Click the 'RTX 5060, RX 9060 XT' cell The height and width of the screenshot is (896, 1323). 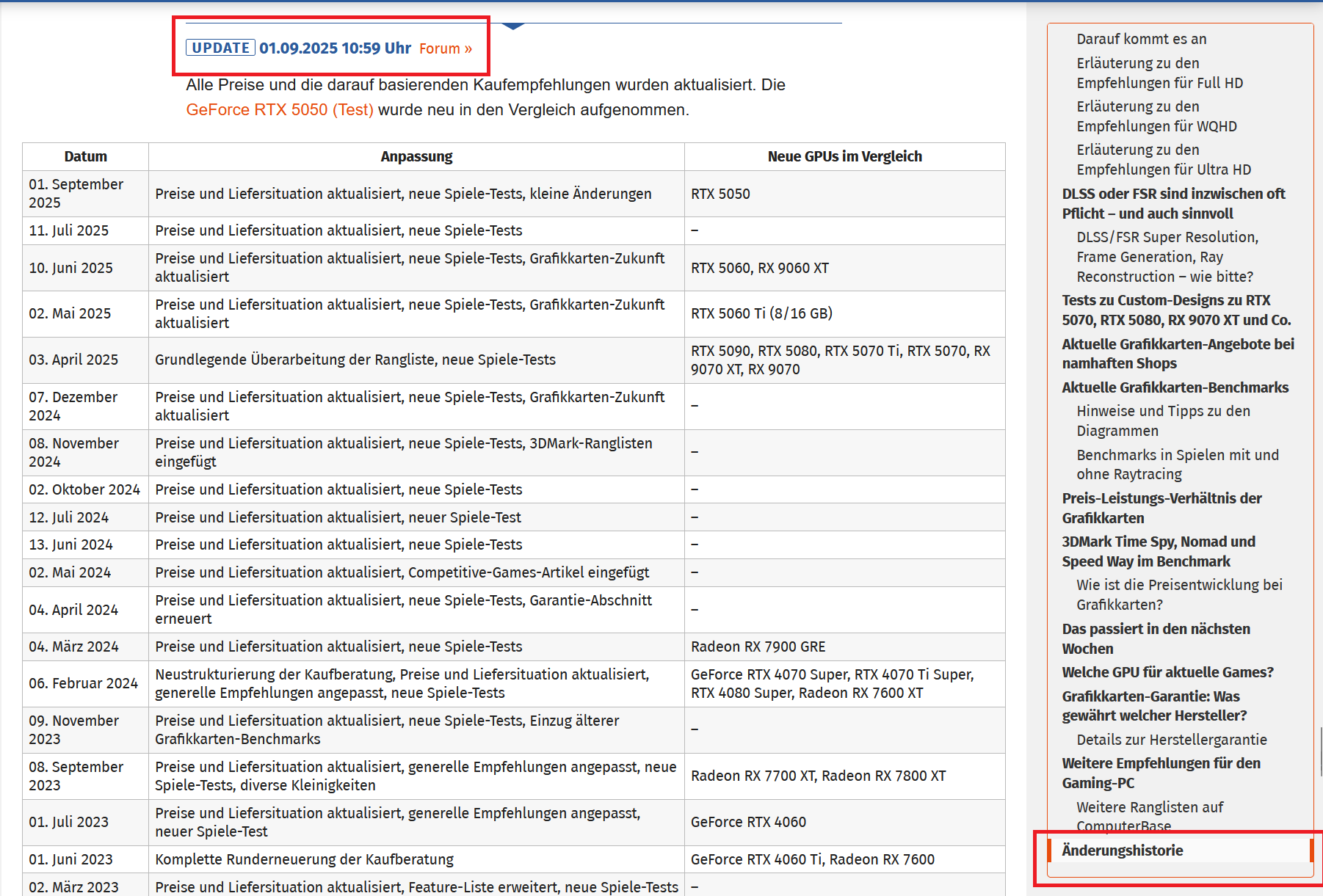point(844,268)
